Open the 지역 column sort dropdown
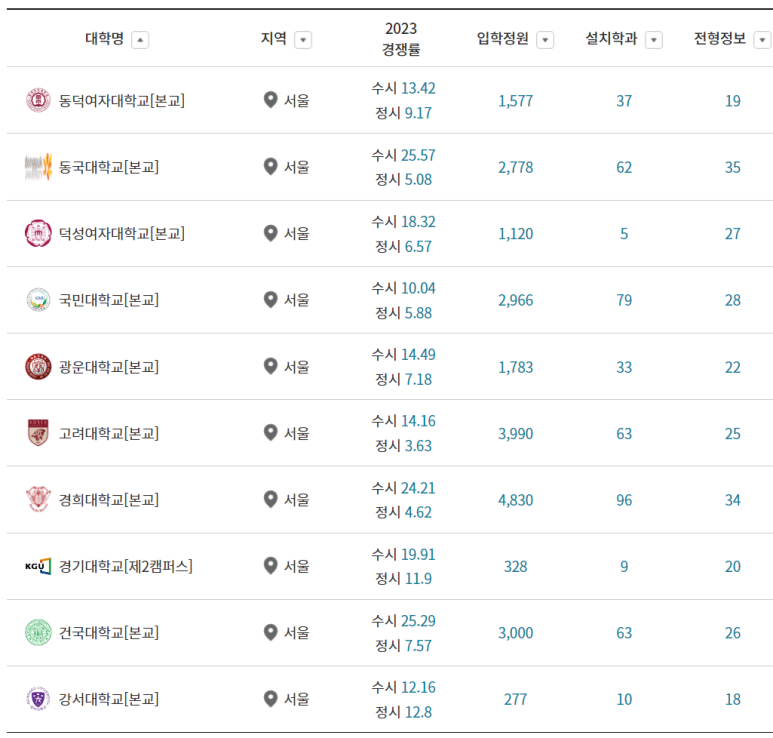The width and height of the screenshot is (773, 738). pyautogui.click(x=303, y=39)
